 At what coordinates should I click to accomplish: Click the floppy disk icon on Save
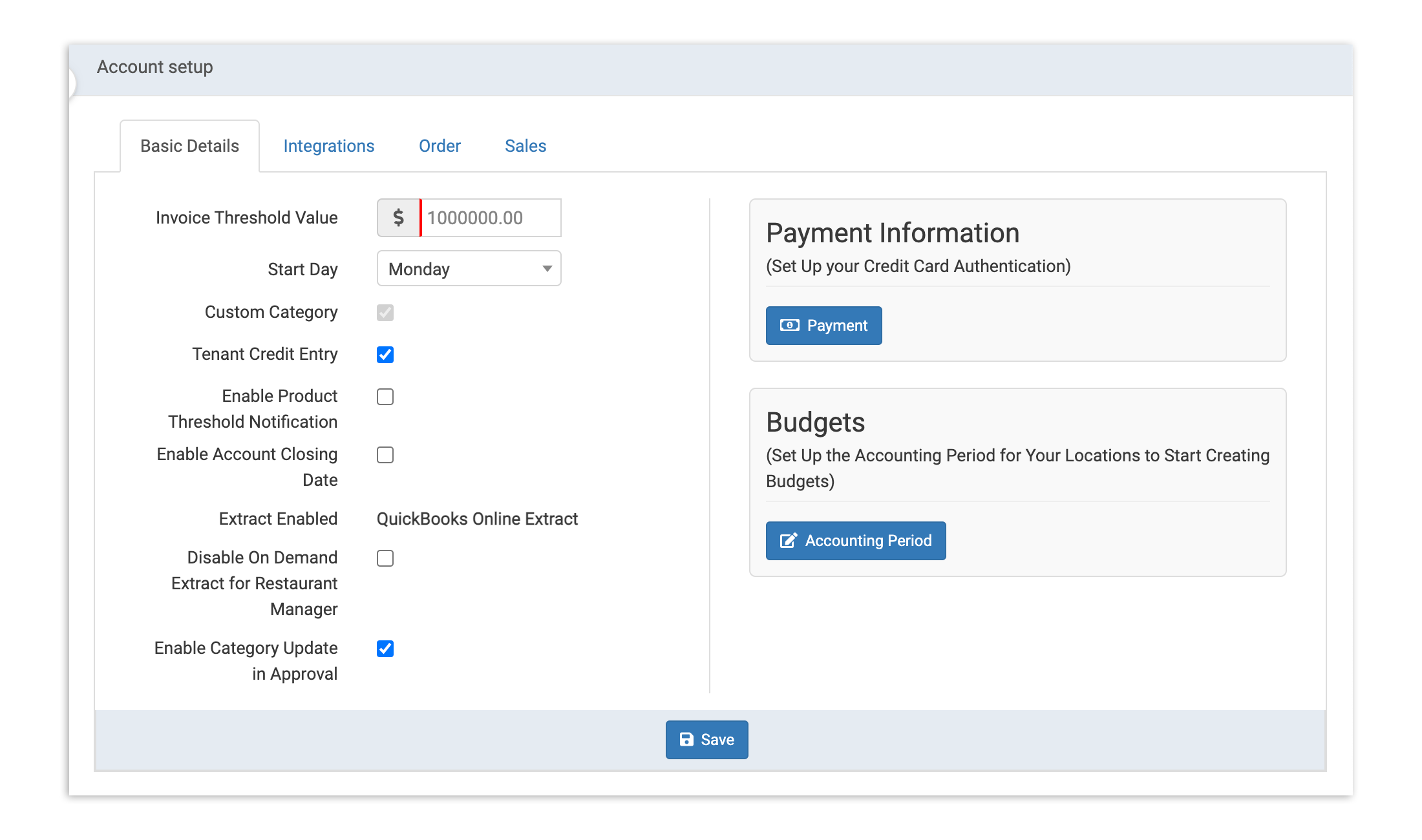point(686,739)
